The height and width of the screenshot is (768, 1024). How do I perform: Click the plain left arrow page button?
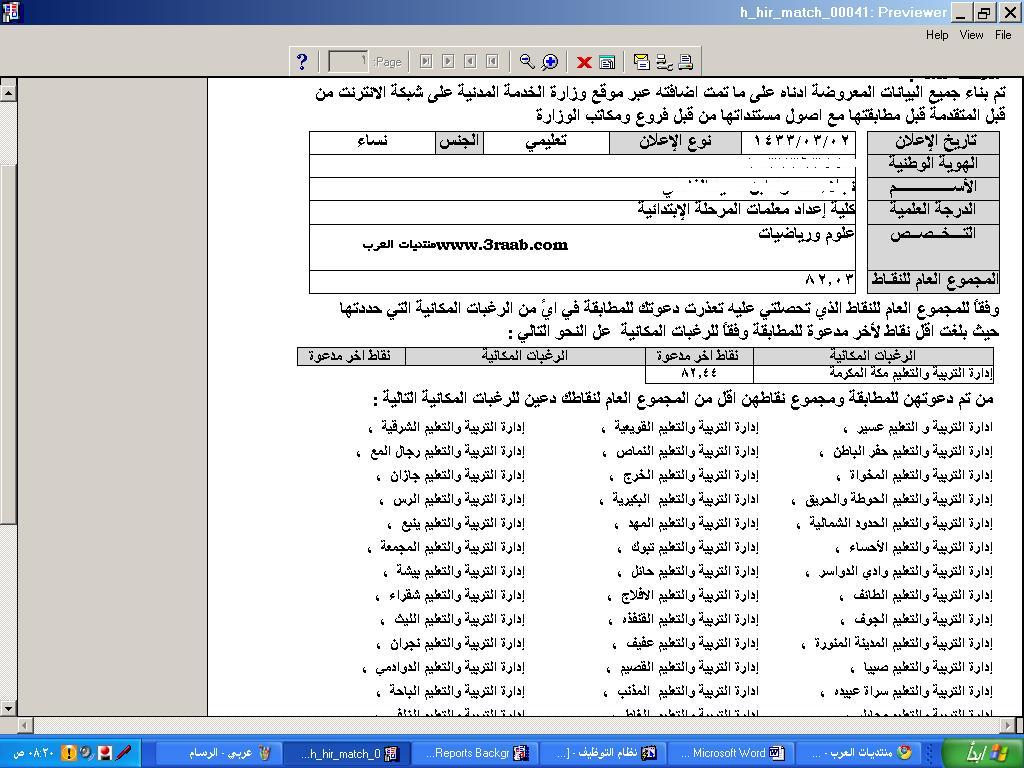click(470, 61)
